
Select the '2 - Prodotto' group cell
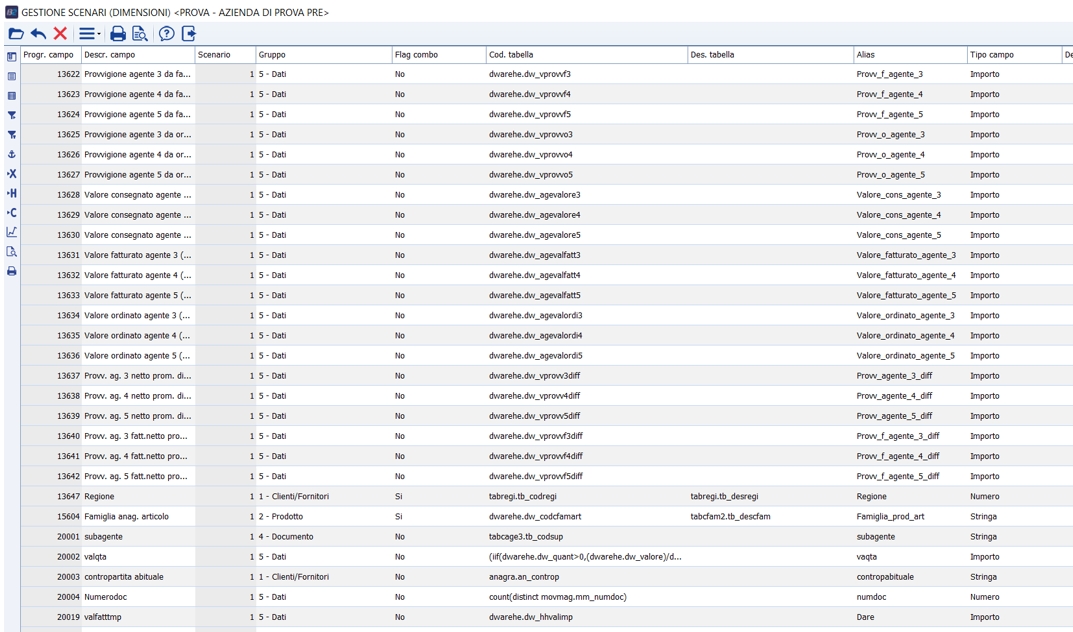click(x=324, y=516)
